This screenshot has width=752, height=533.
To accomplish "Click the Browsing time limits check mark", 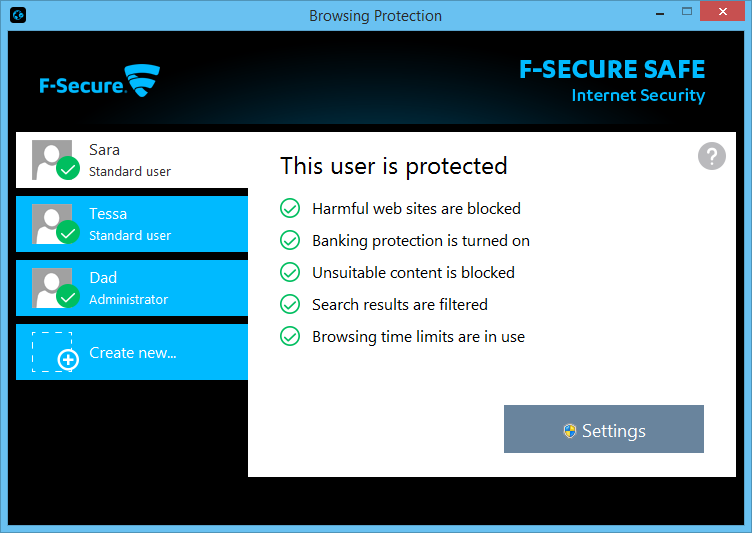I will [x=290, y=336].
